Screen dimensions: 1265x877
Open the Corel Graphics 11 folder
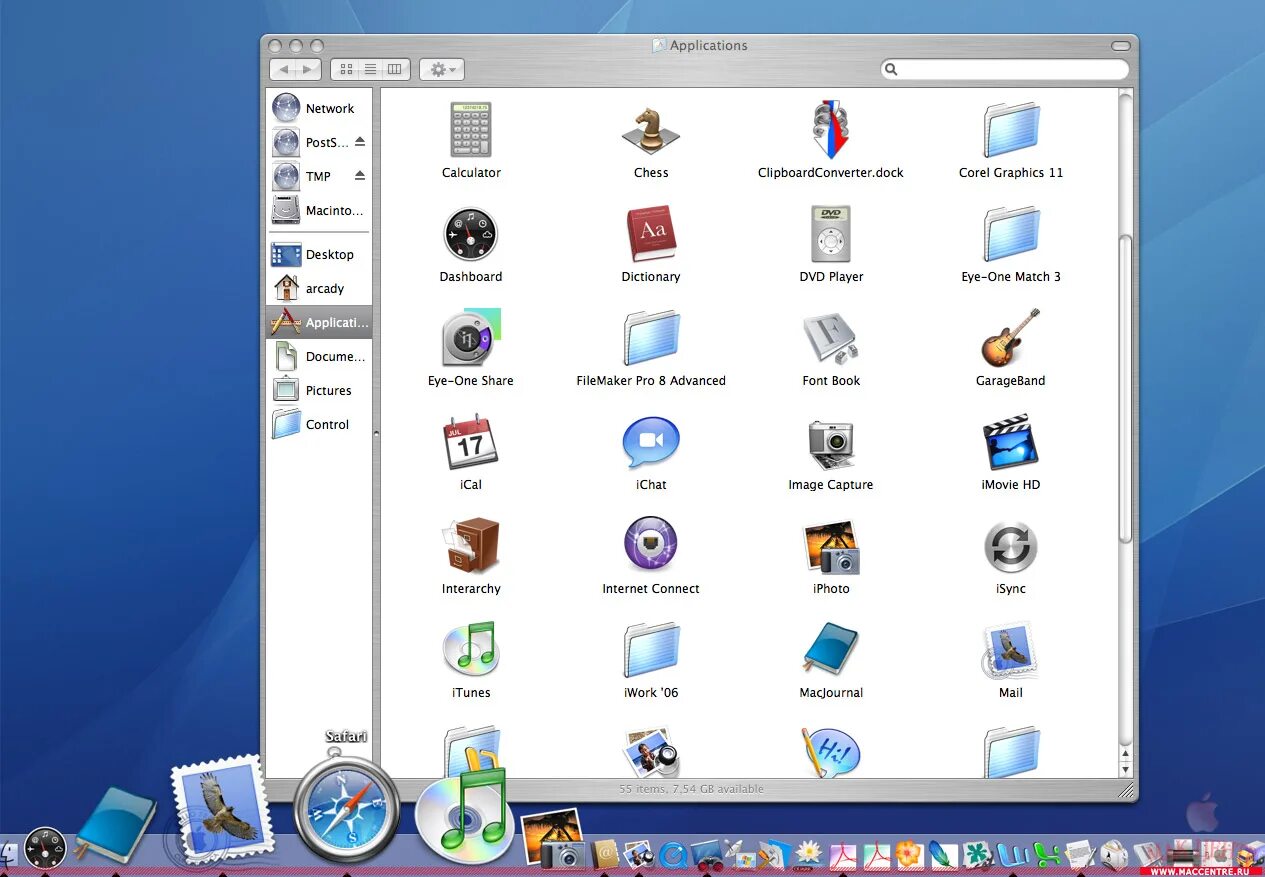click(x=1011, y=130)
